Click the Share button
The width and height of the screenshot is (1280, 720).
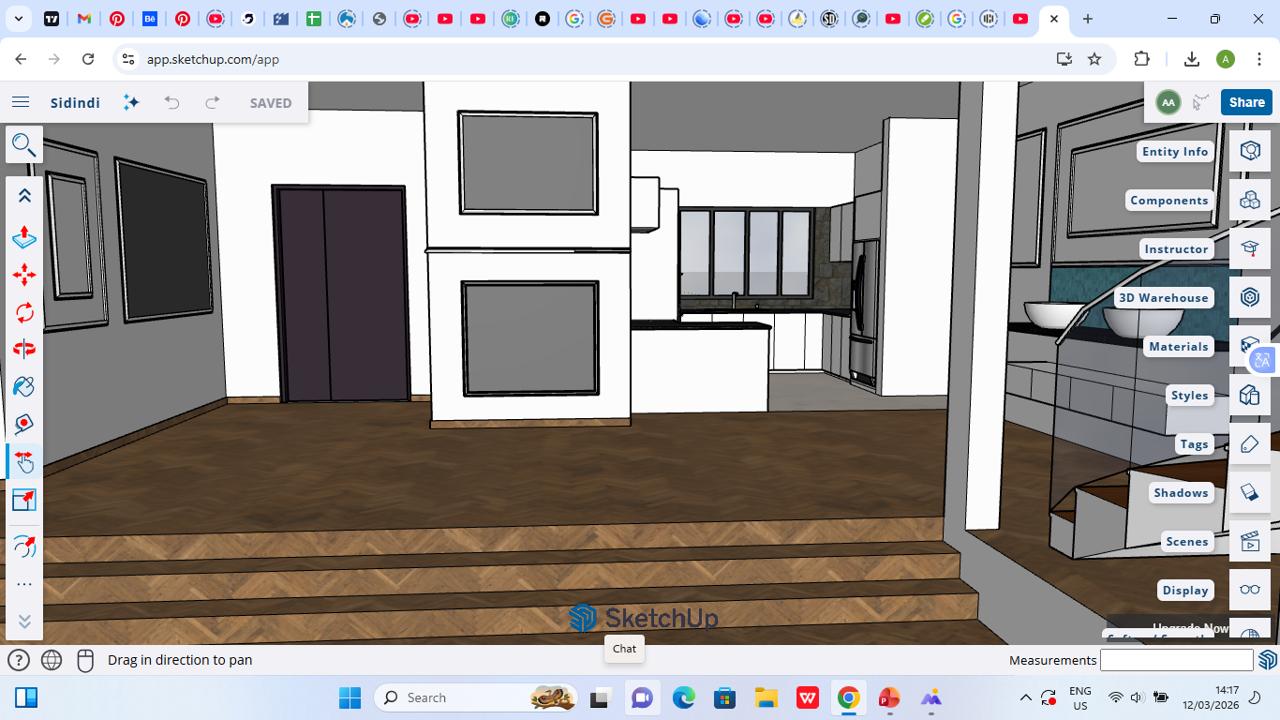click(x=1246, y=102)
